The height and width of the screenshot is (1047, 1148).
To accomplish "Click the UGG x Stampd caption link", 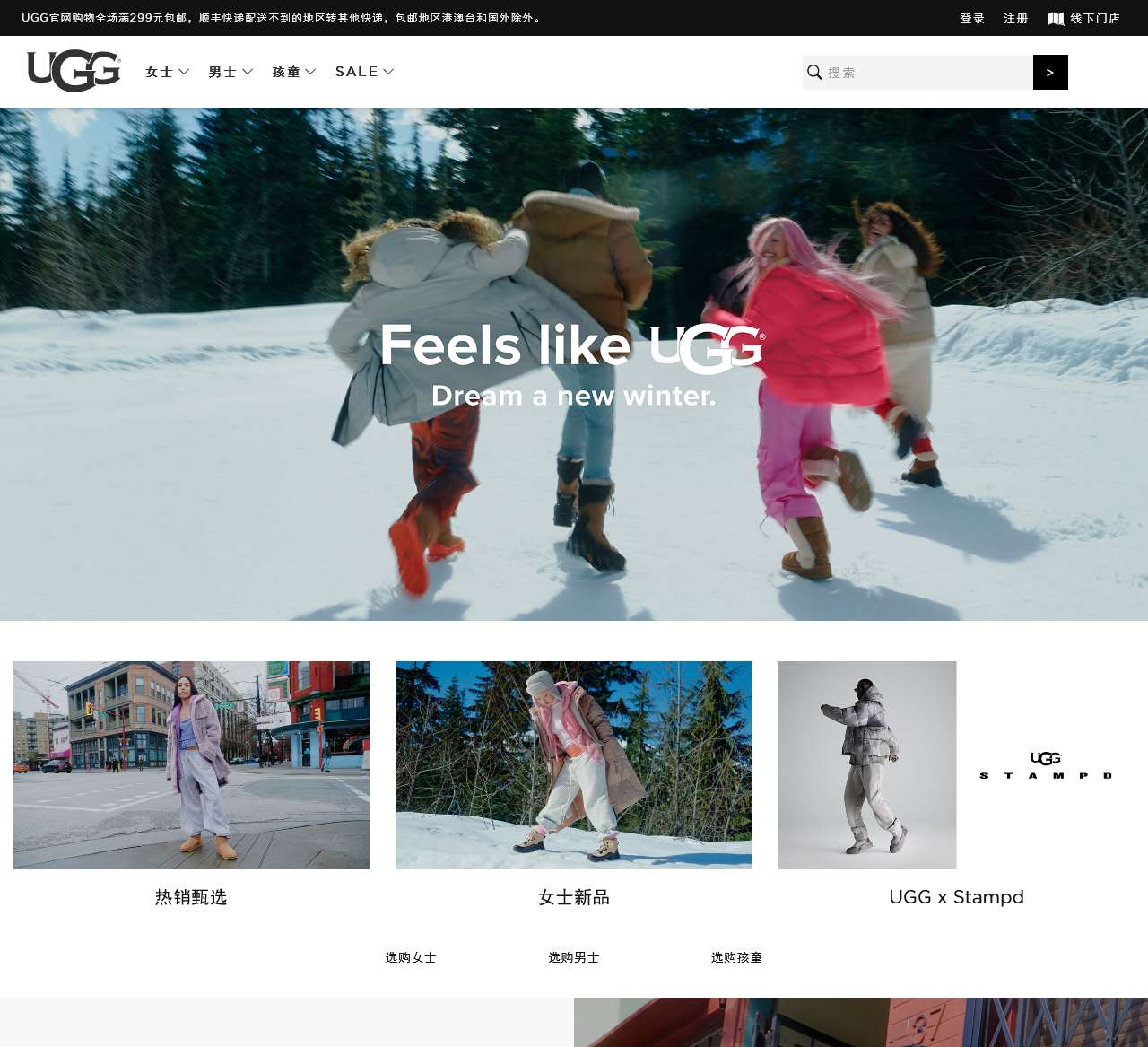I will point(956,897).
